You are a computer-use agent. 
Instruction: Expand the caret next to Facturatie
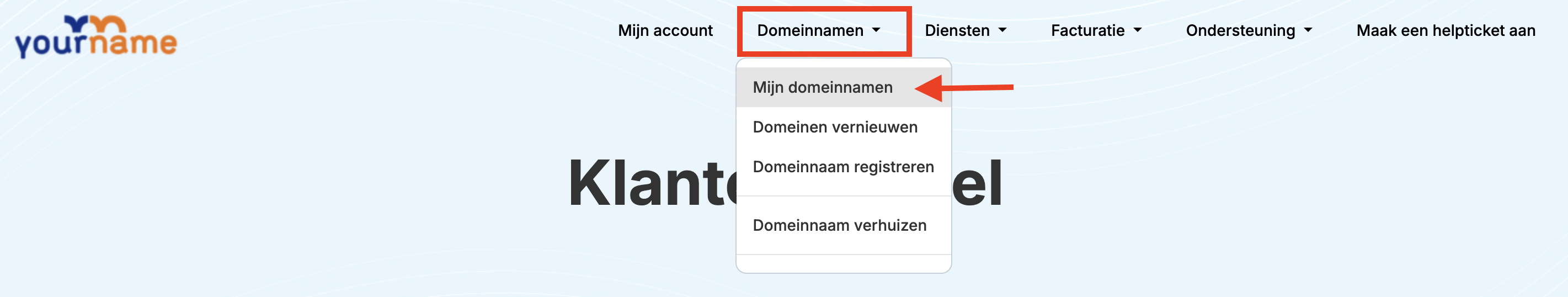1137,30
